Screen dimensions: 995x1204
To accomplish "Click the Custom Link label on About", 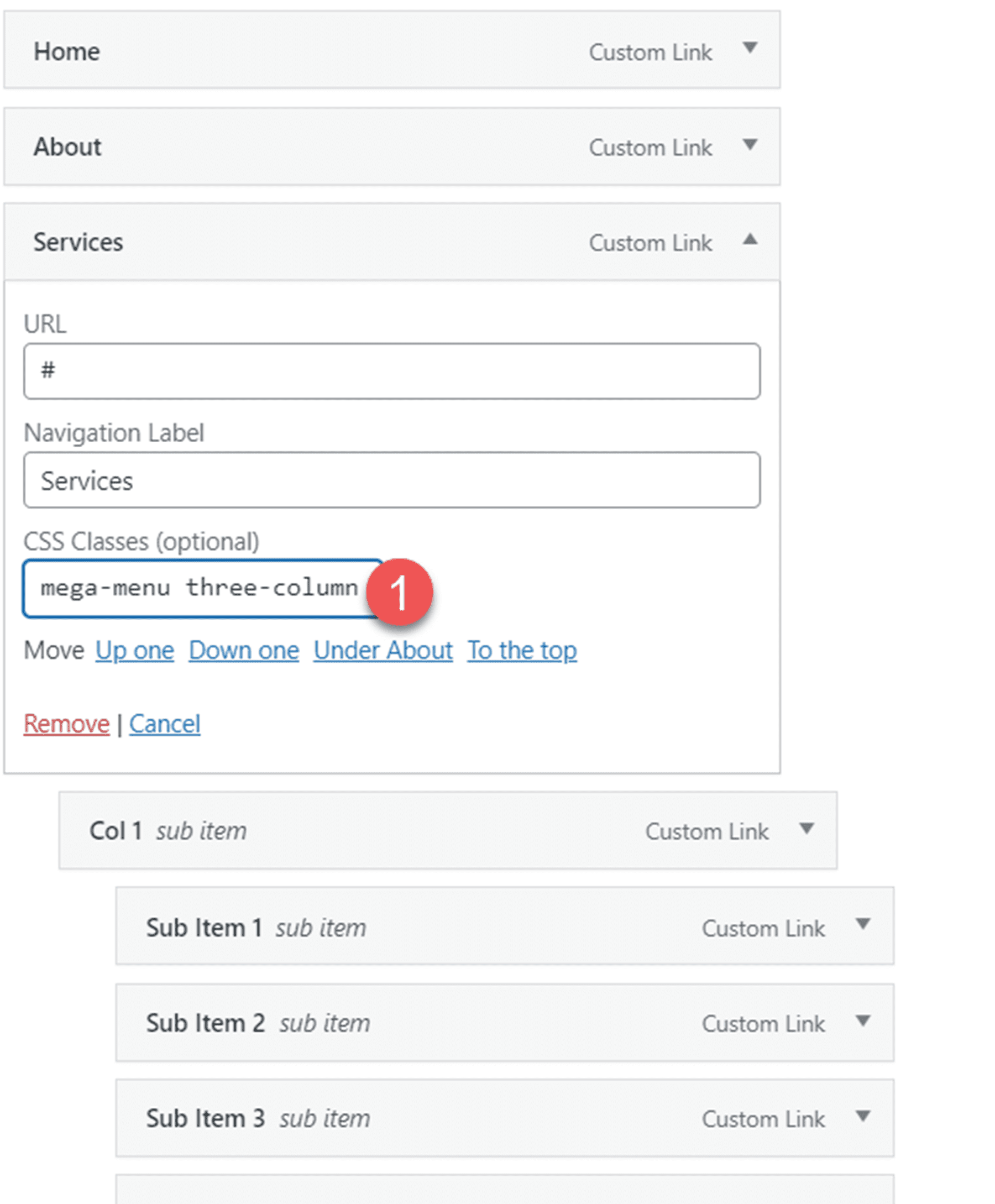I will point(651,147).
